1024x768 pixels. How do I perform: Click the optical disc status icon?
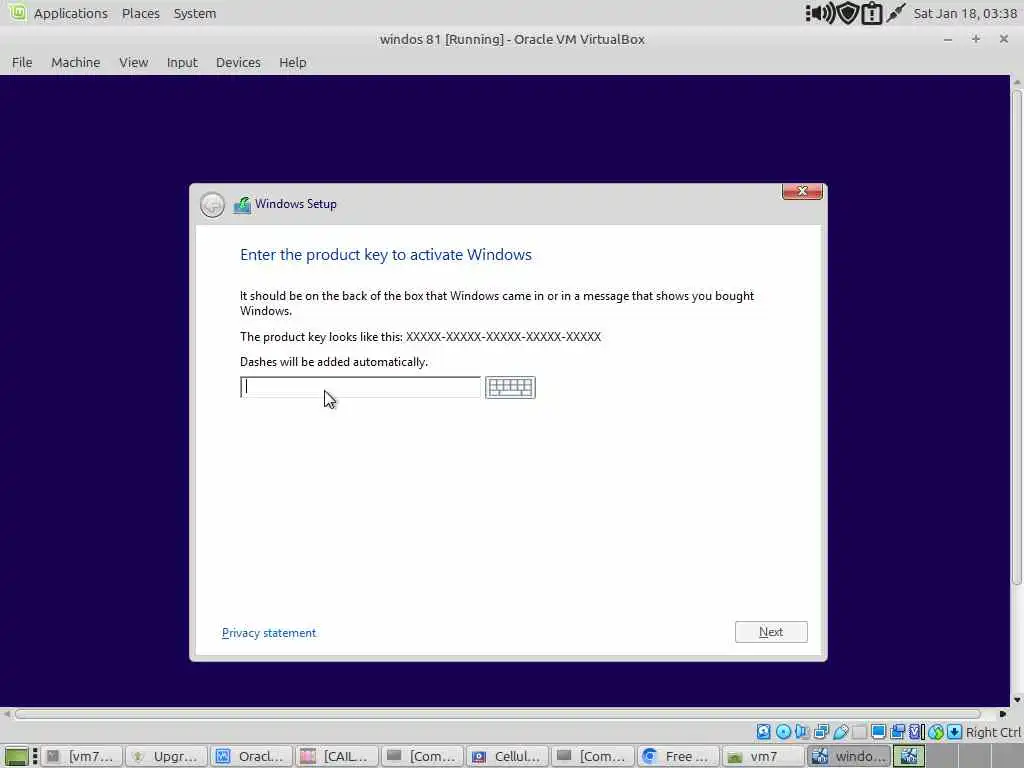pyautogui.click(x=783, y=731)
